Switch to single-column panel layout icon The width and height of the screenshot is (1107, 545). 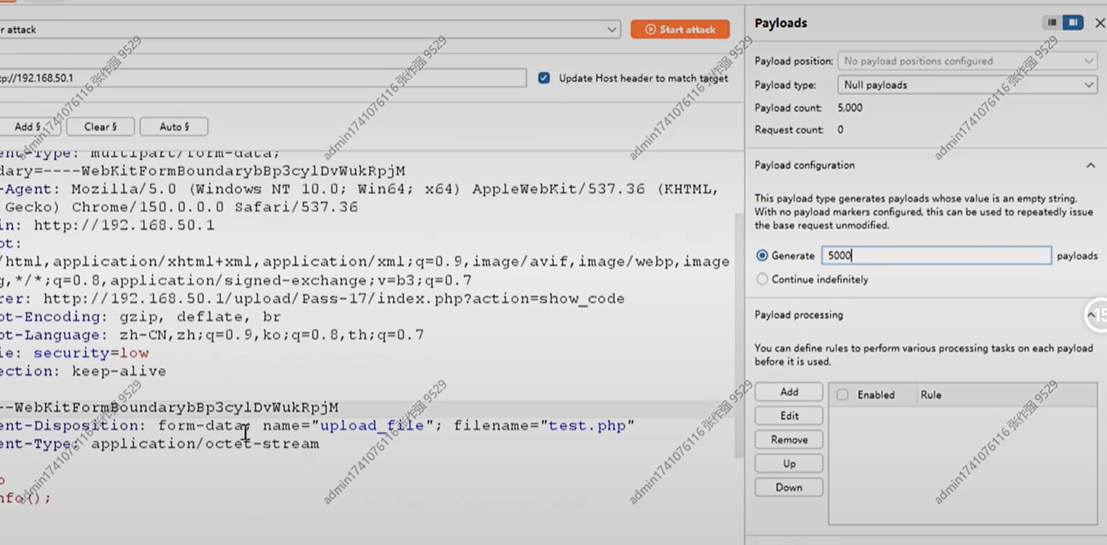click(x=1052, y=23)
